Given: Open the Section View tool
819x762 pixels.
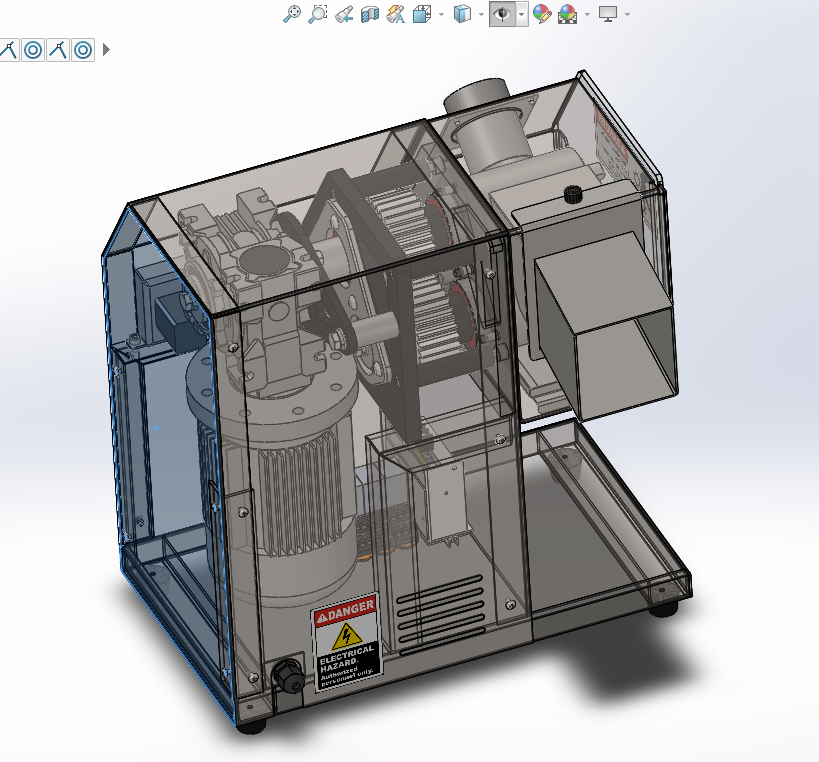Looking at the screenshot, I should (x=370, y=14).
